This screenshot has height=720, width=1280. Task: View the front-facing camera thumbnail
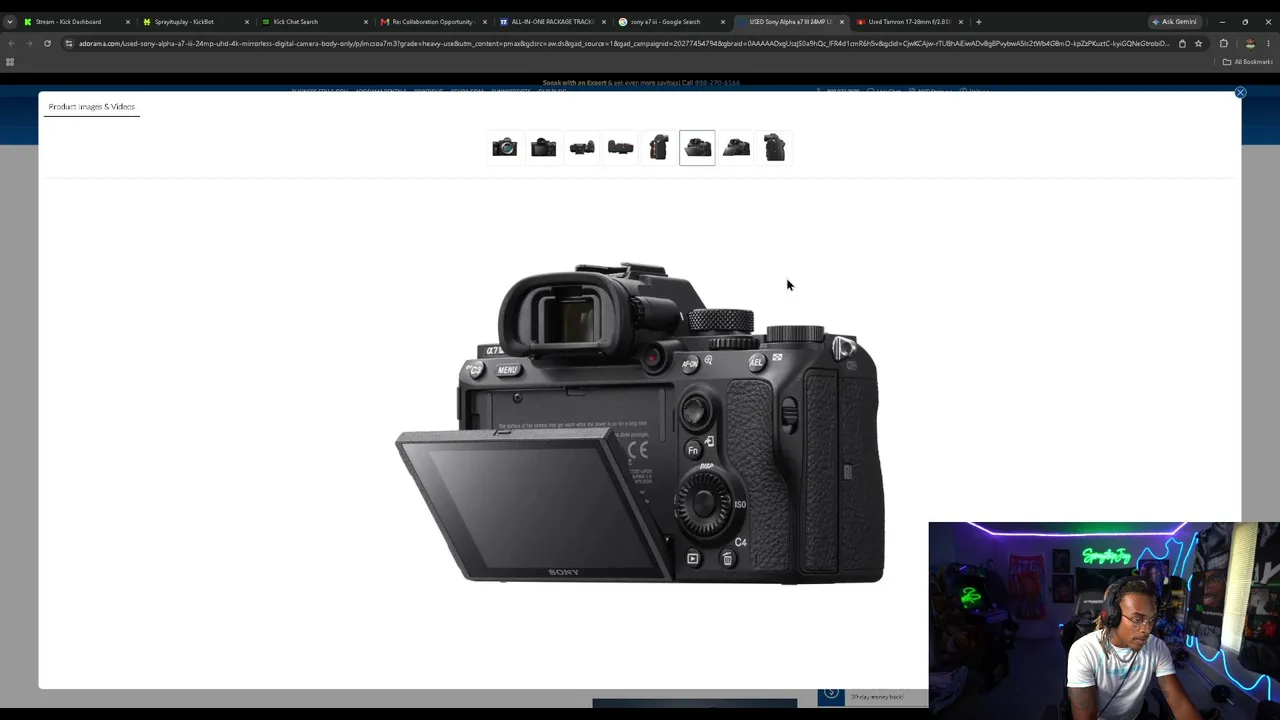tap(504, 148)
